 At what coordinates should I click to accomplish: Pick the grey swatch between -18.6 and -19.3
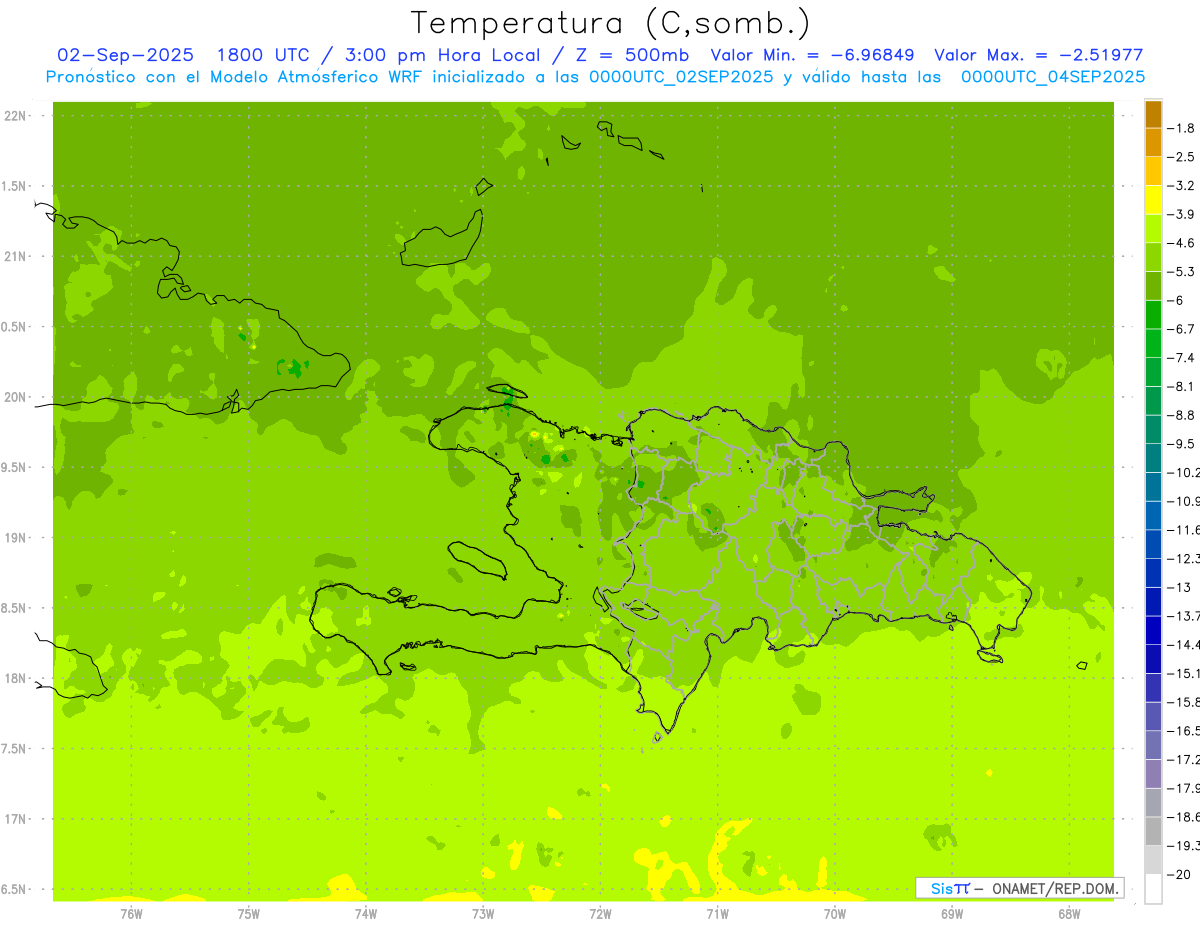click(x=1153, y=831)
